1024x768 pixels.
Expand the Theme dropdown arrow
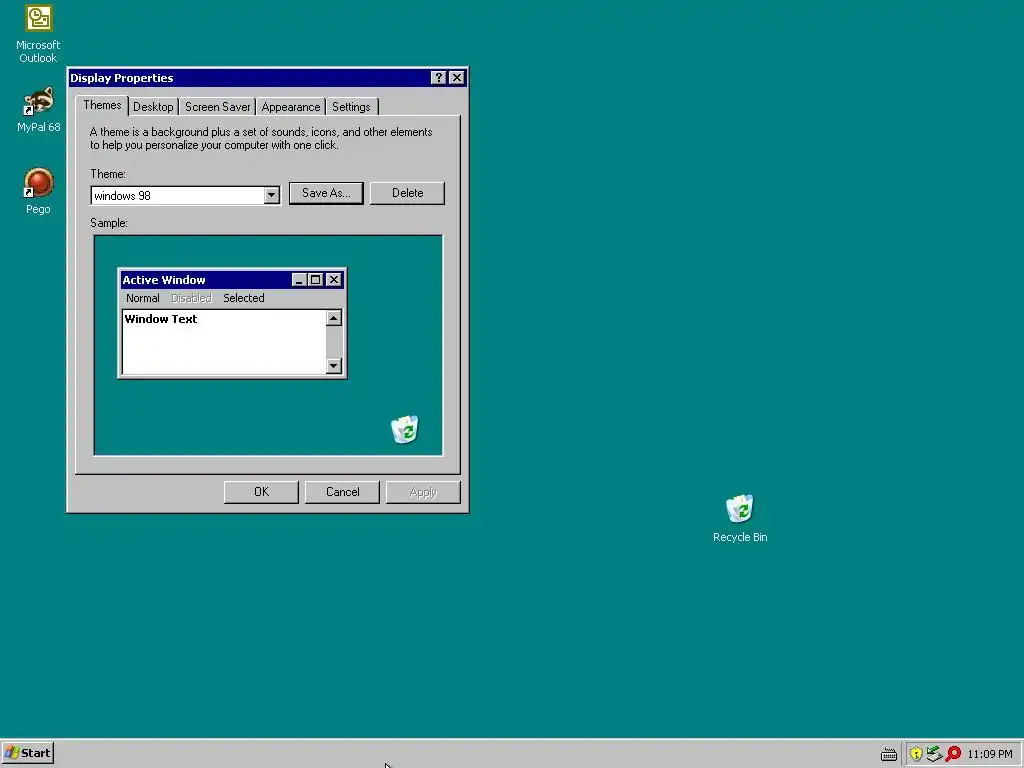pyautogui.click(x=272, y=195)
